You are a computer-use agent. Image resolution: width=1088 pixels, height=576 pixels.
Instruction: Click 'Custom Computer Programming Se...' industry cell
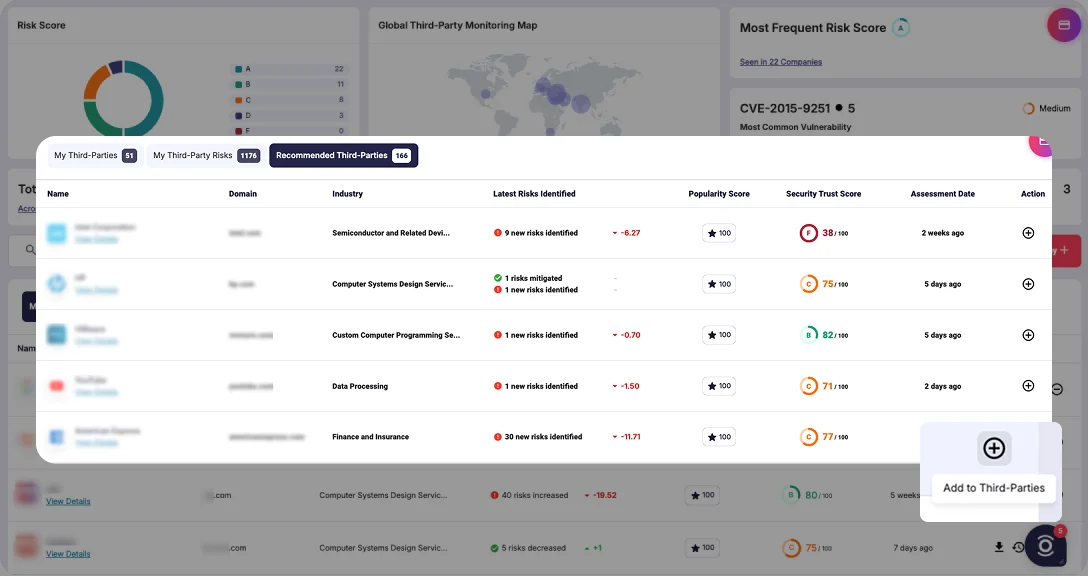396,335
